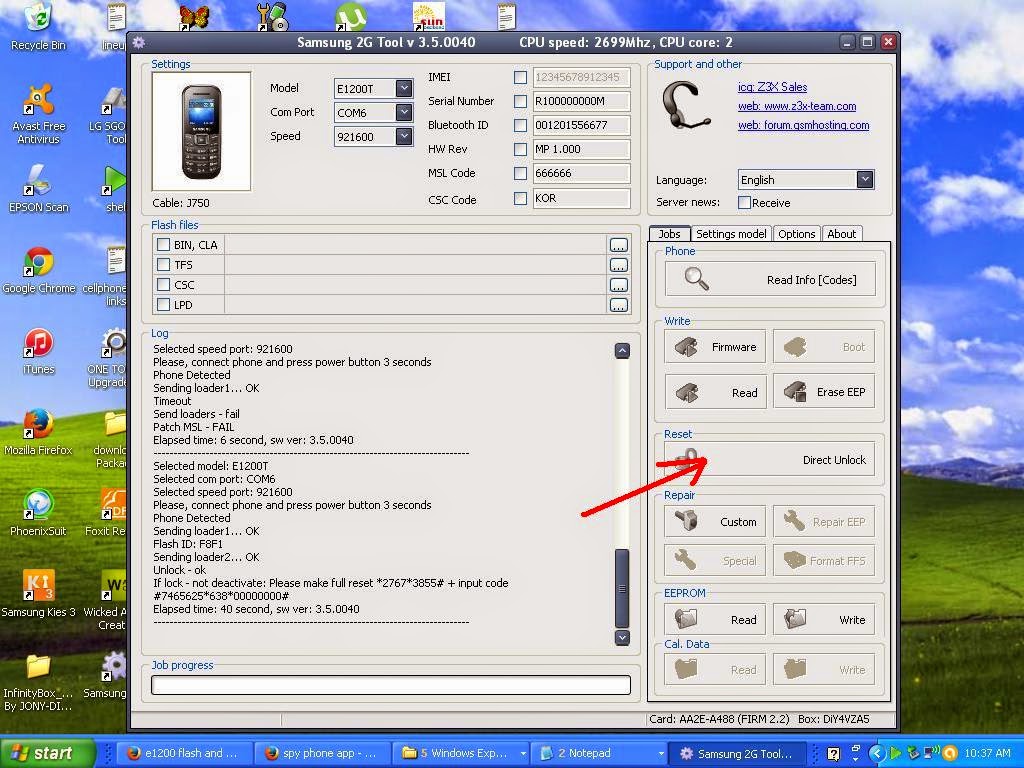Open the Com Port dropdown showing COM6

point(404,112)
